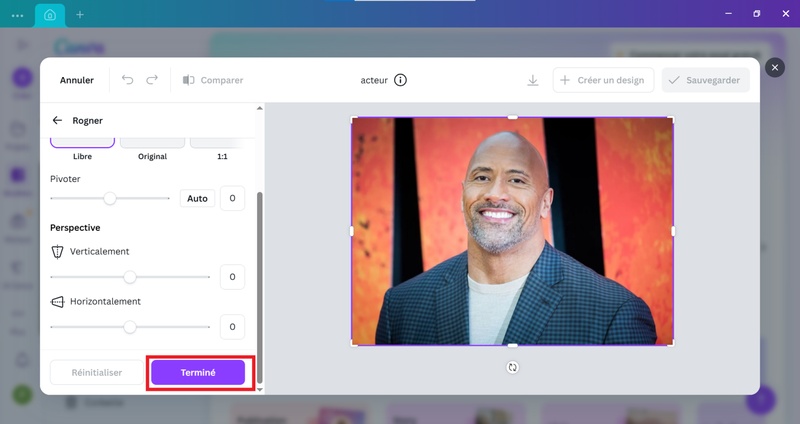This screenshot has height=424, width=800.
Task: Click the Horizontalement value field
Action: 232,327
